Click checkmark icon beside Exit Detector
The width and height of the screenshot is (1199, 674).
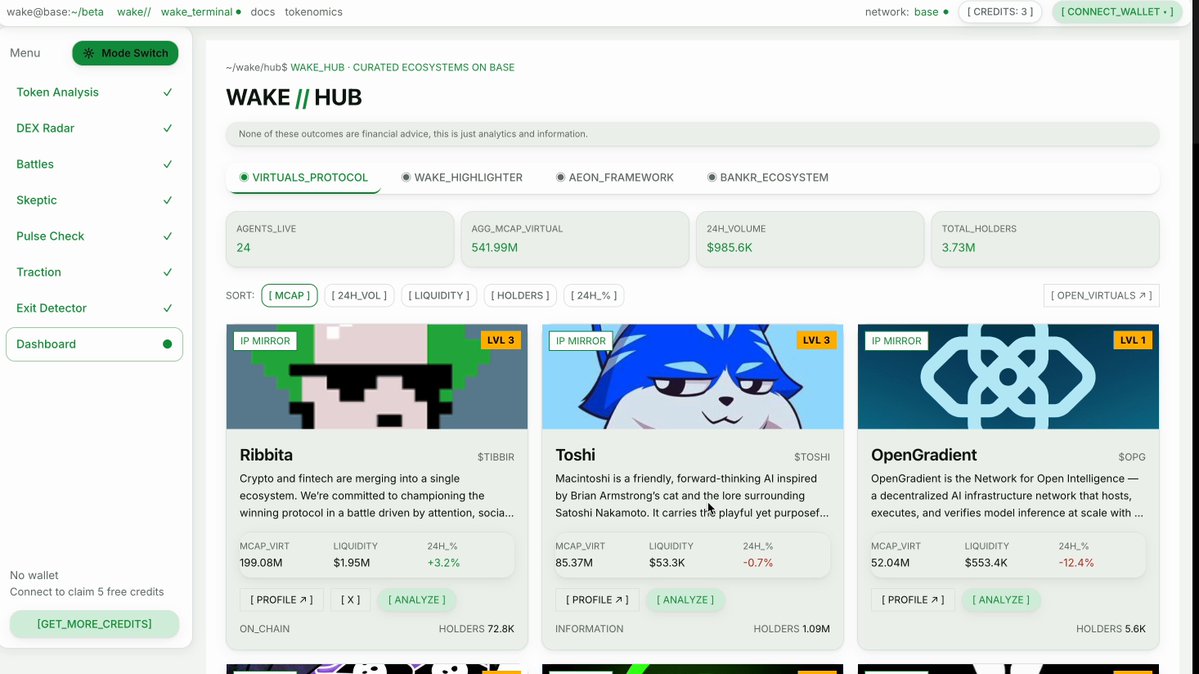[167, 308]
